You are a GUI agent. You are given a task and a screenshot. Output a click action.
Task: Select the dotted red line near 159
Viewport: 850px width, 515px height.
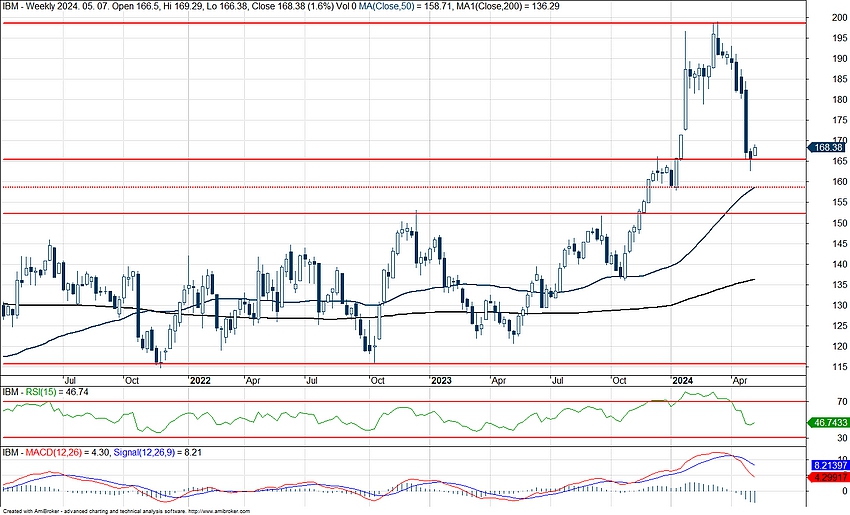point(403,187)
